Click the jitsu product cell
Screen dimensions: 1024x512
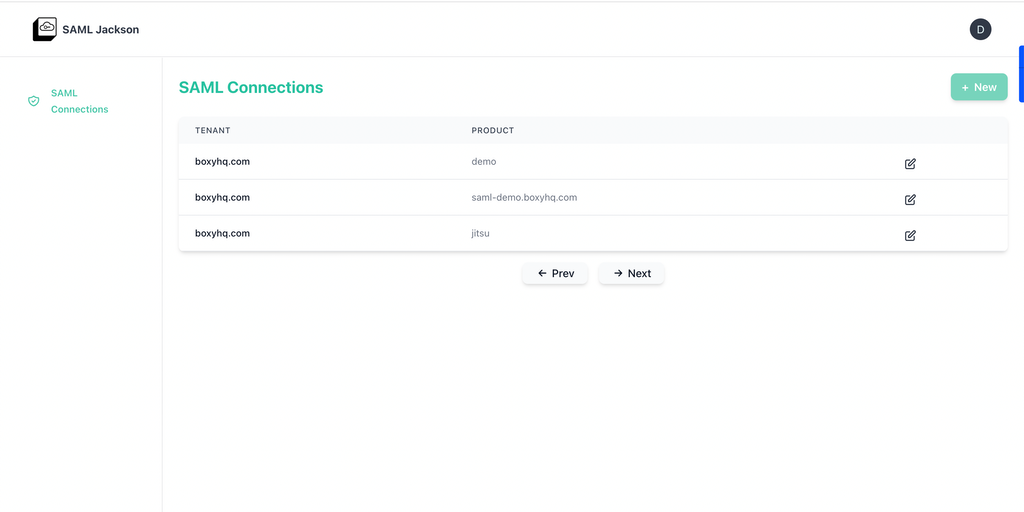click(480, 233)
